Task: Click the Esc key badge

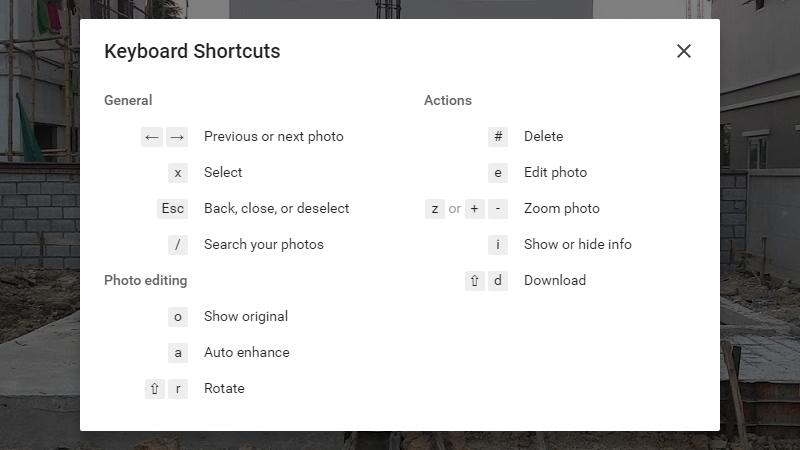Action: (x=172, y=209)
